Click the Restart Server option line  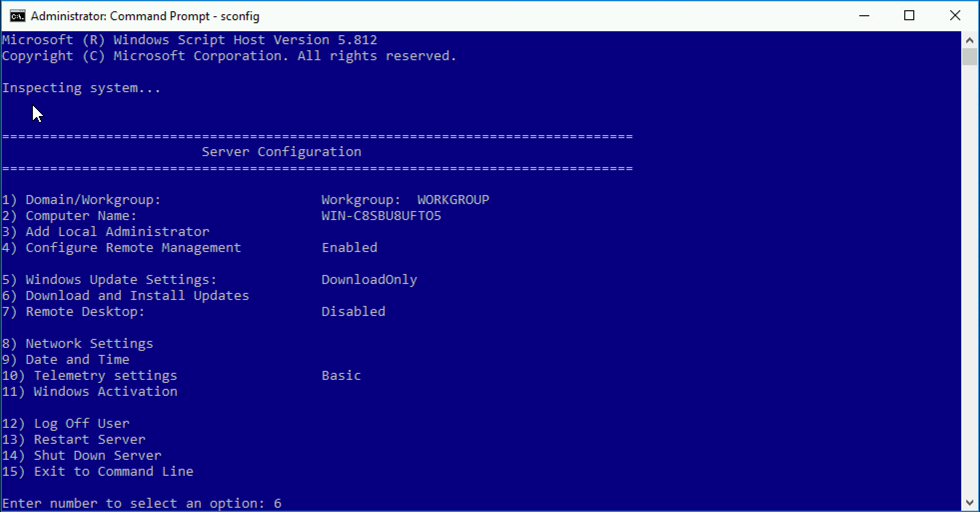[x=74, y=439]
